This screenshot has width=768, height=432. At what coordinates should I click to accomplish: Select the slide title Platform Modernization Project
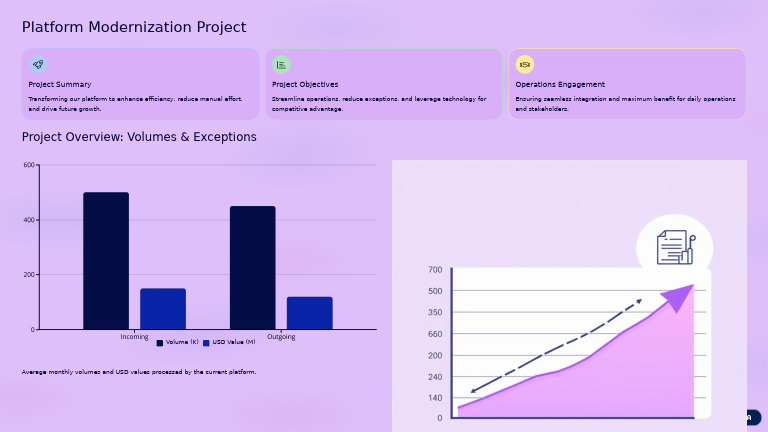134,27
